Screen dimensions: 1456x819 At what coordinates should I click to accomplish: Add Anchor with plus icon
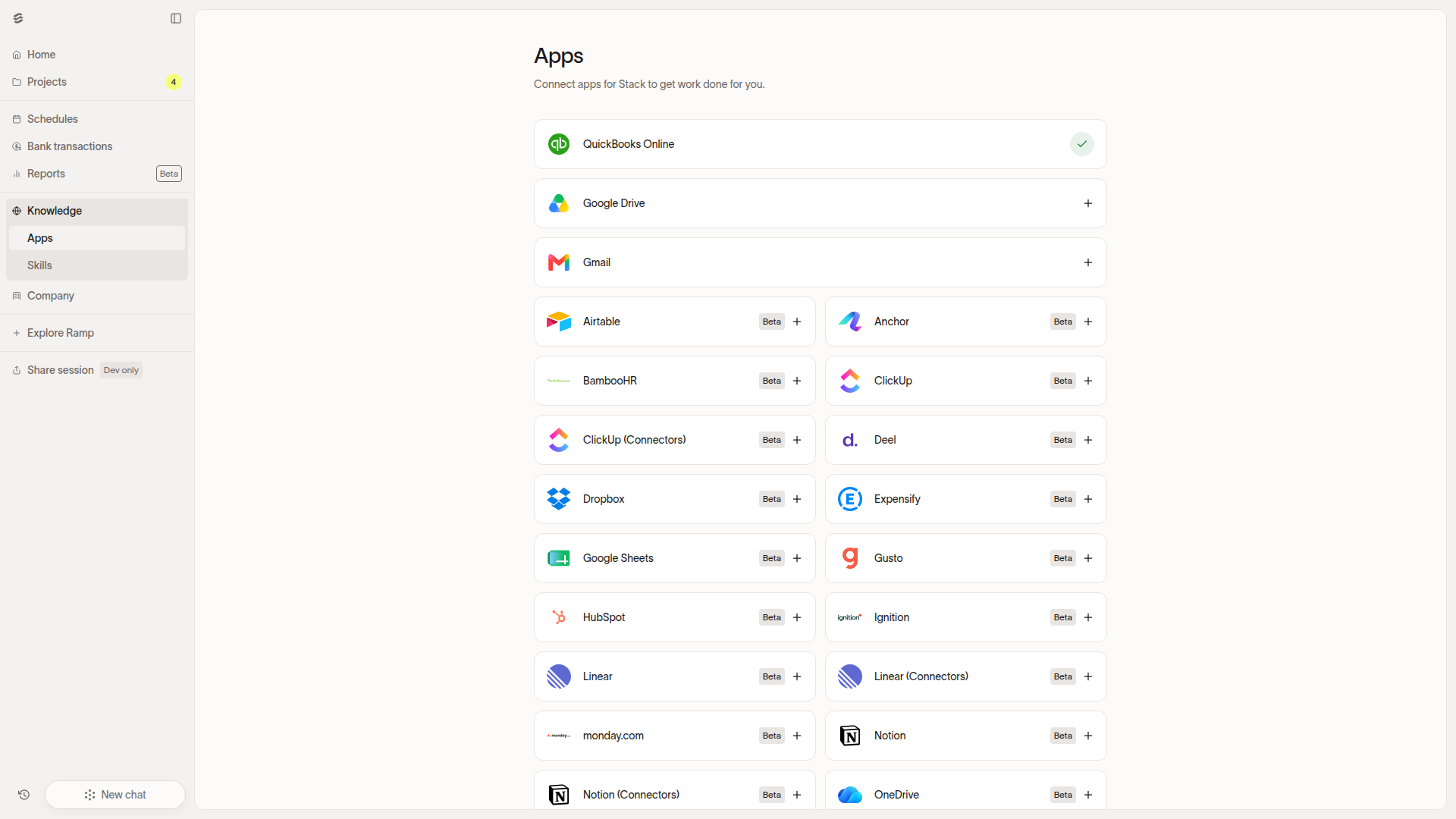pyautogui.click(x=1088, y=322)
